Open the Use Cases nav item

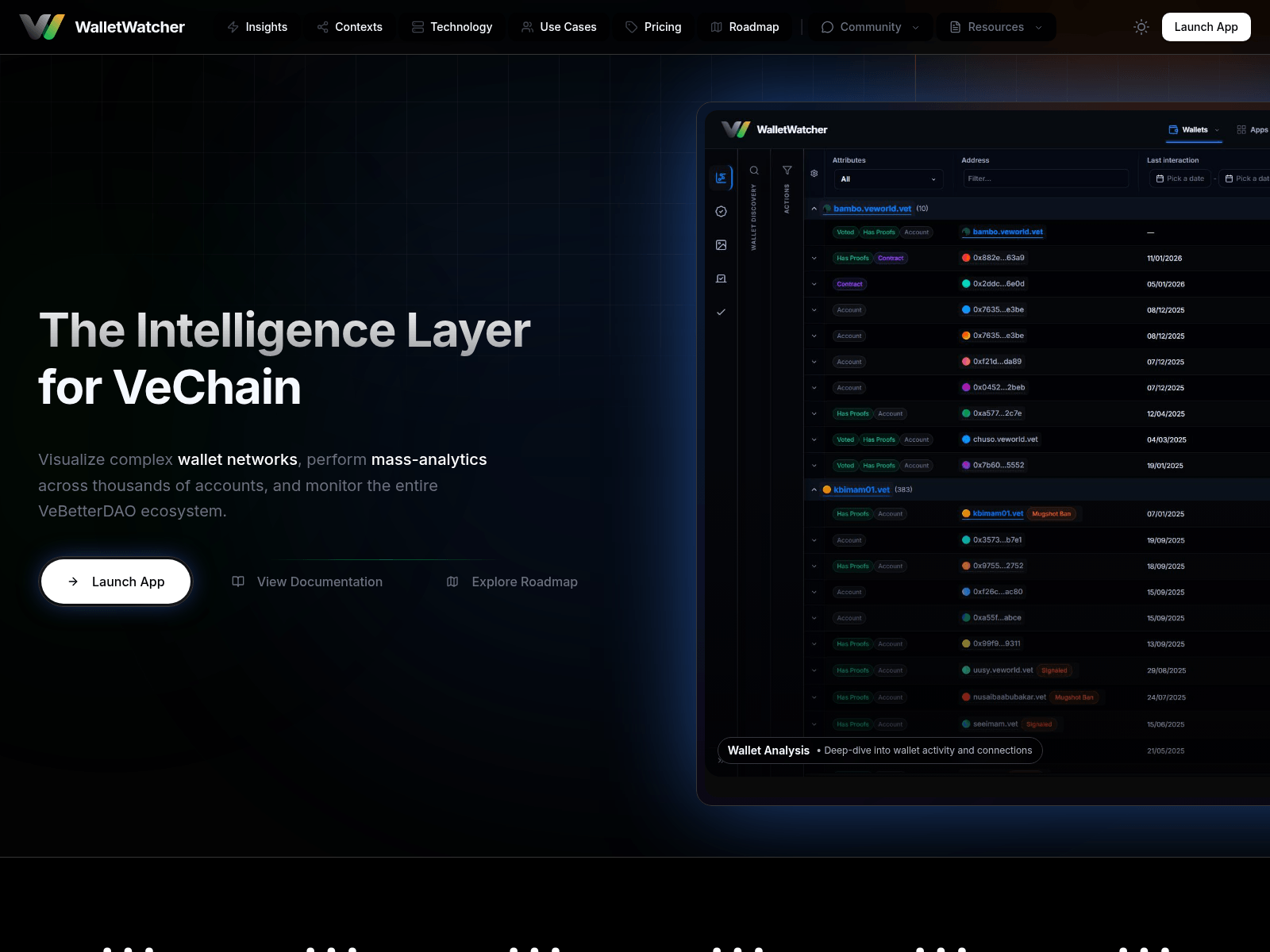[559, 27]
